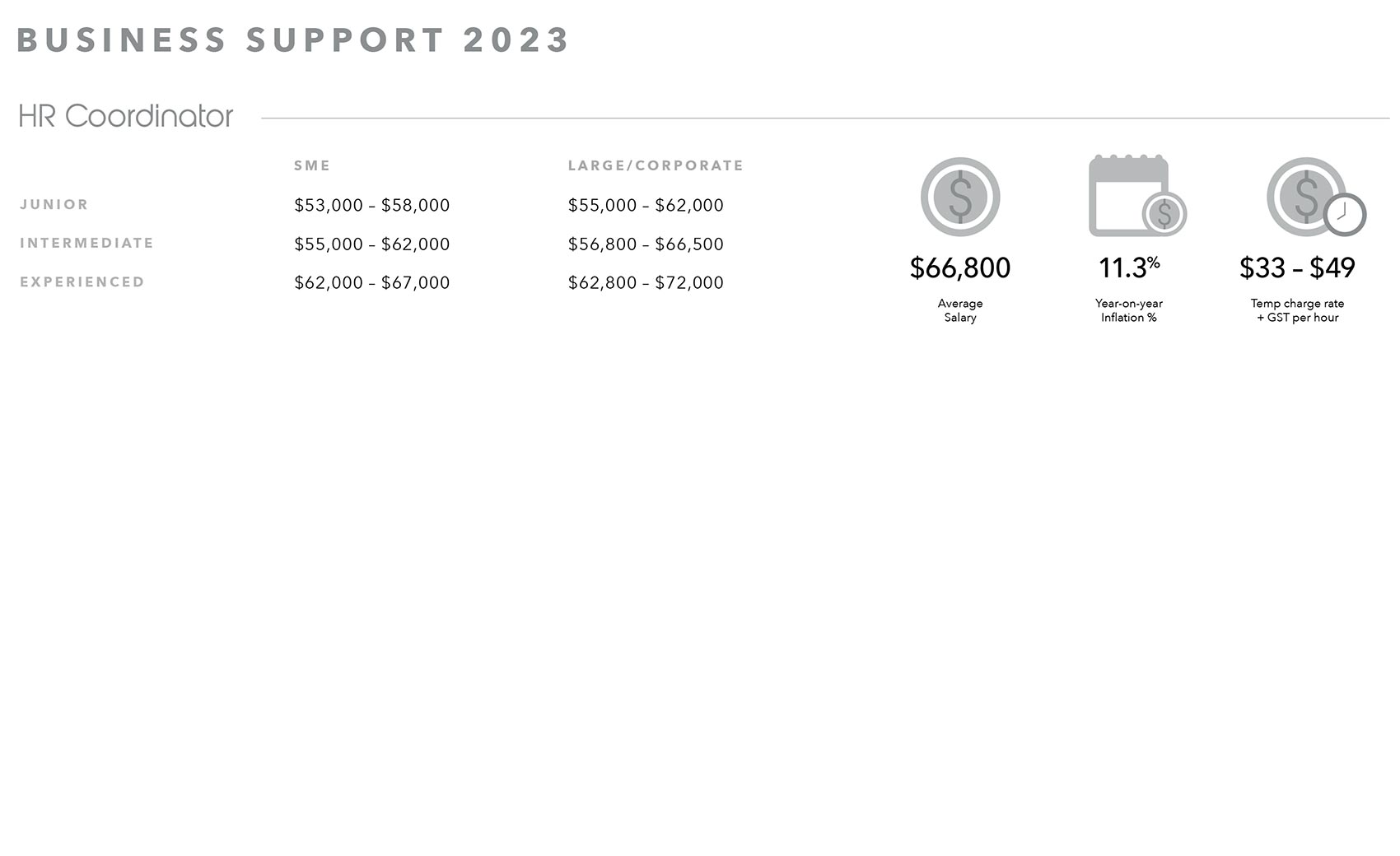Screen dimensions: 1400x856
Task: Select the $66,800 average salary figure
Action: (x=960, y=267)
